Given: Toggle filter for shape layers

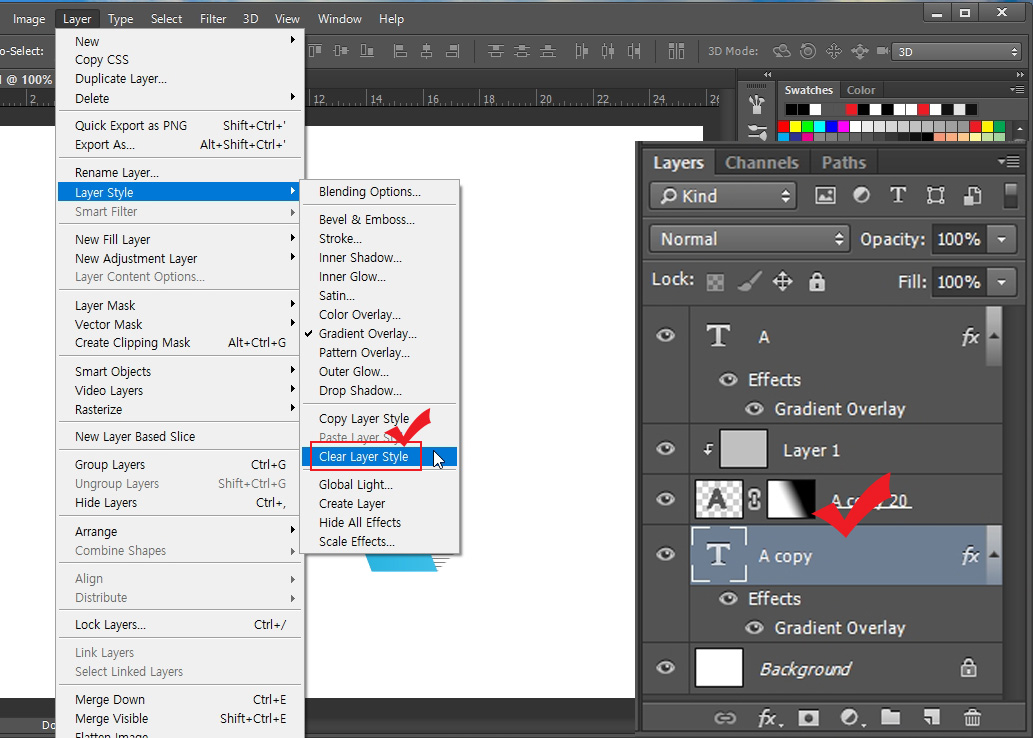Looking at the screenshot, I should click(x=935, y=195).
